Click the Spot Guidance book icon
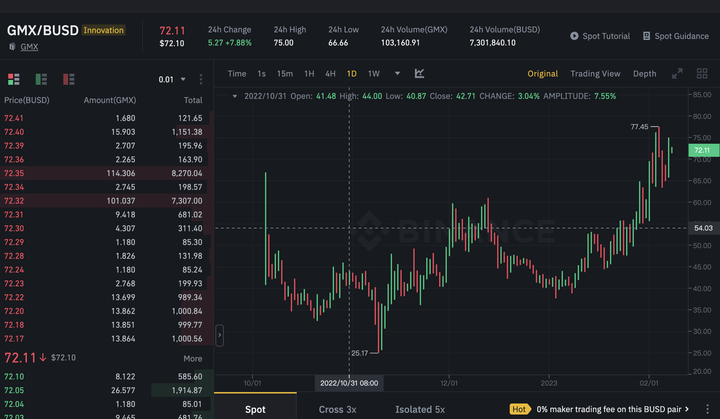This screenshot has width=720, height=419. [x=647, y=36]
